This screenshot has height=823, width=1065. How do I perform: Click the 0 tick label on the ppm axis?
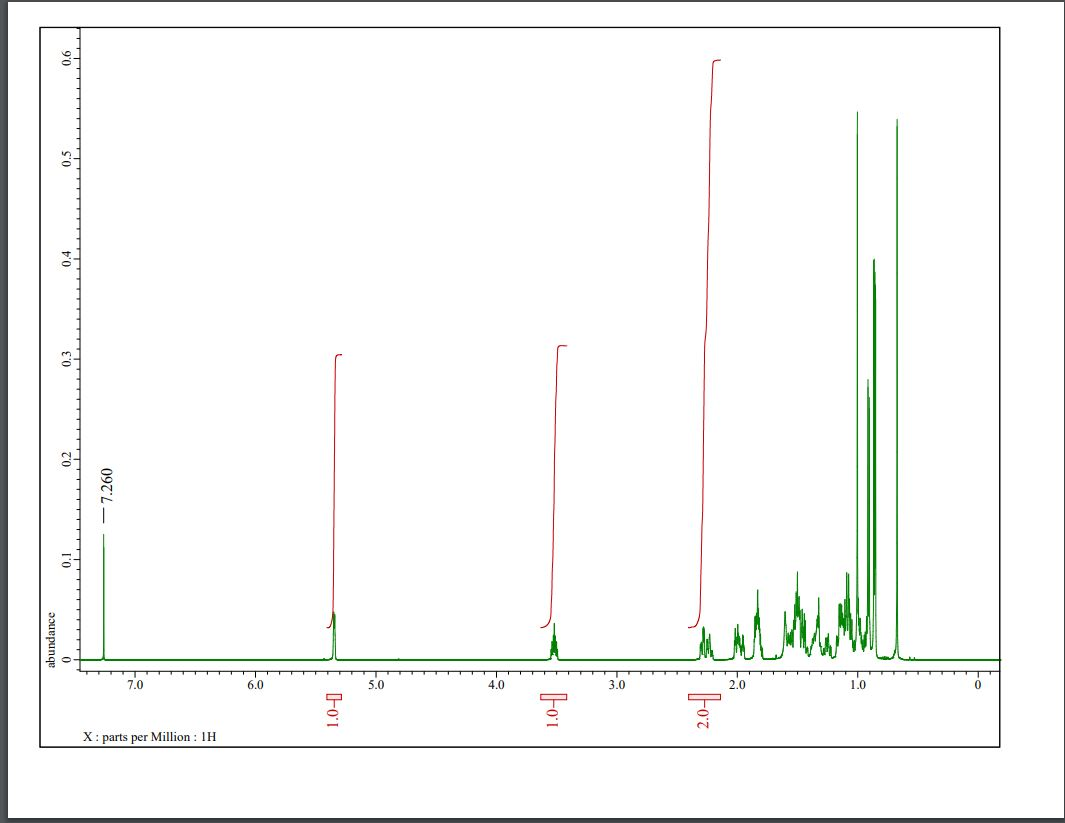[979, 685]
